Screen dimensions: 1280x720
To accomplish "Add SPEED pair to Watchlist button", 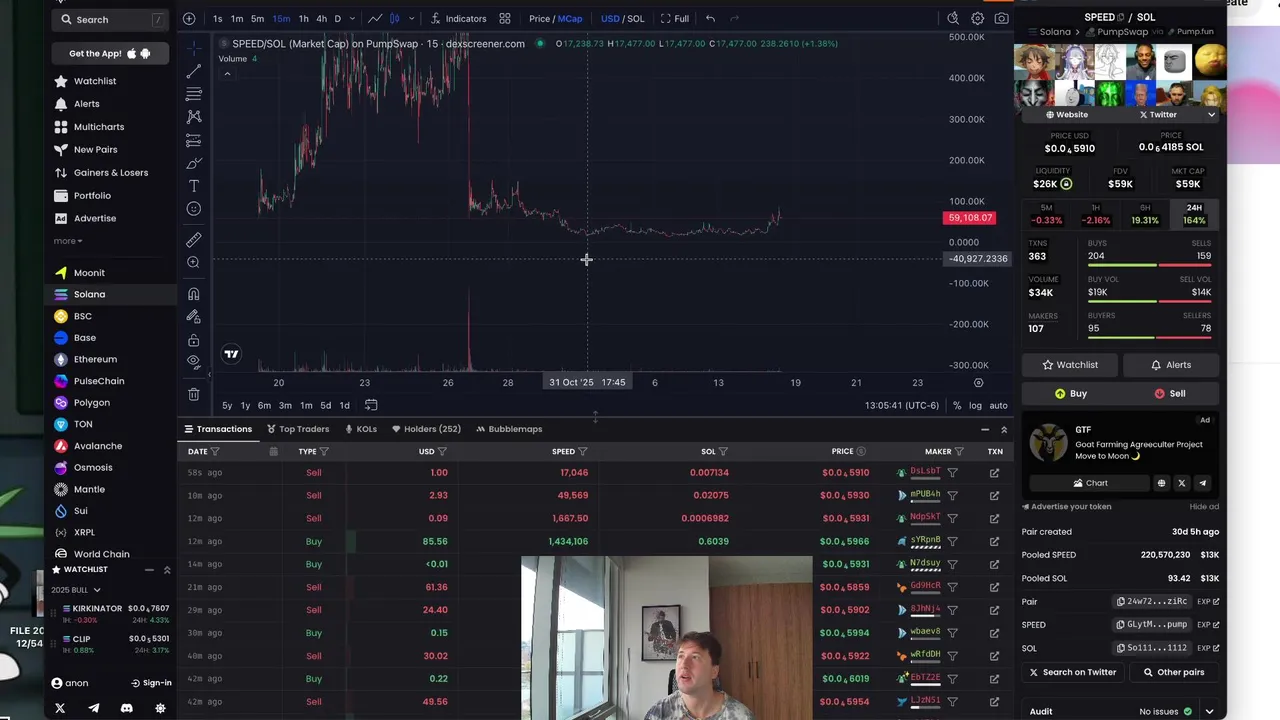I will [x=1070, y=365].
